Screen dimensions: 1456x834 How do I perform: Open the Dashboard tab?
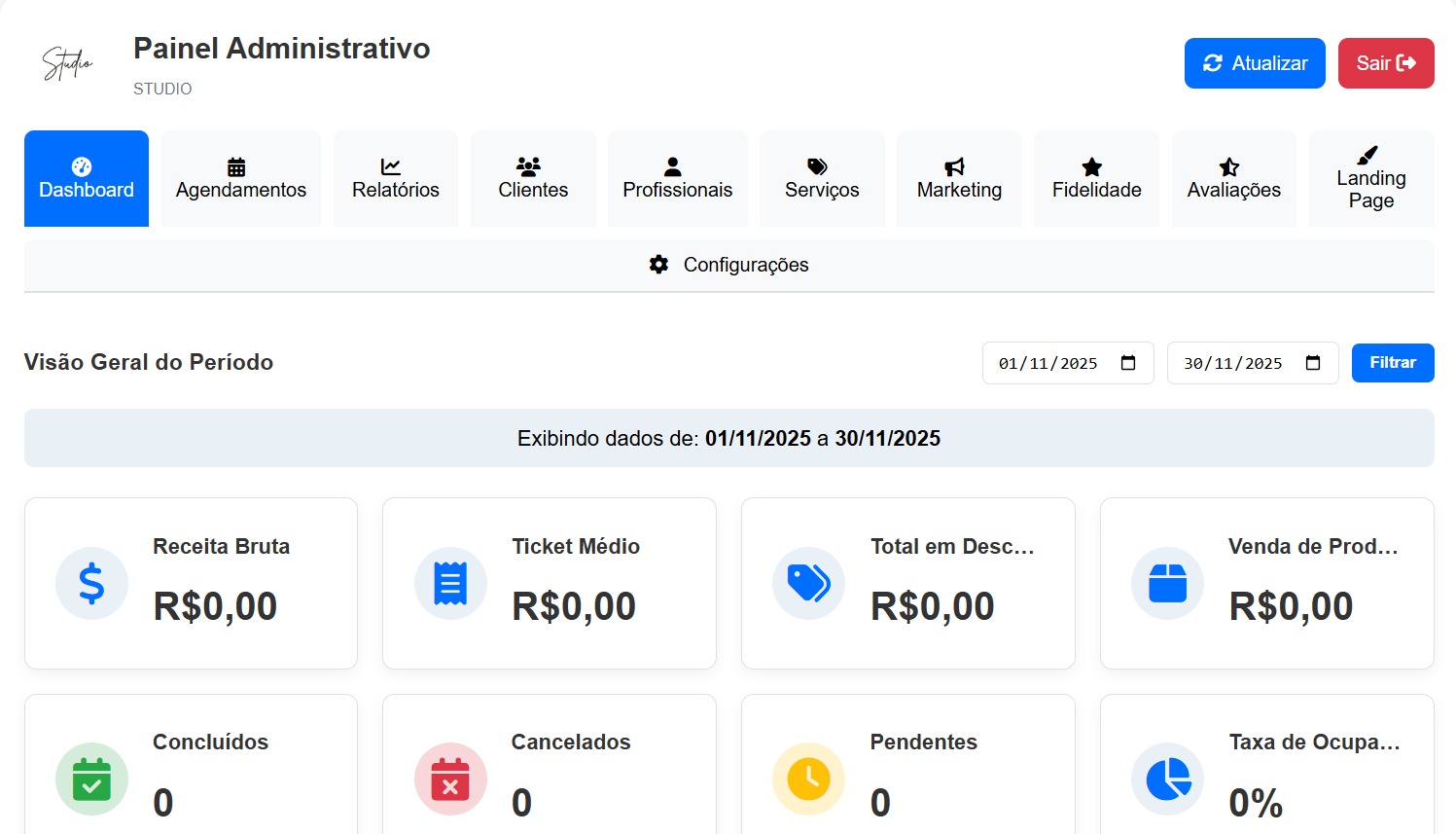pos(86,178)
